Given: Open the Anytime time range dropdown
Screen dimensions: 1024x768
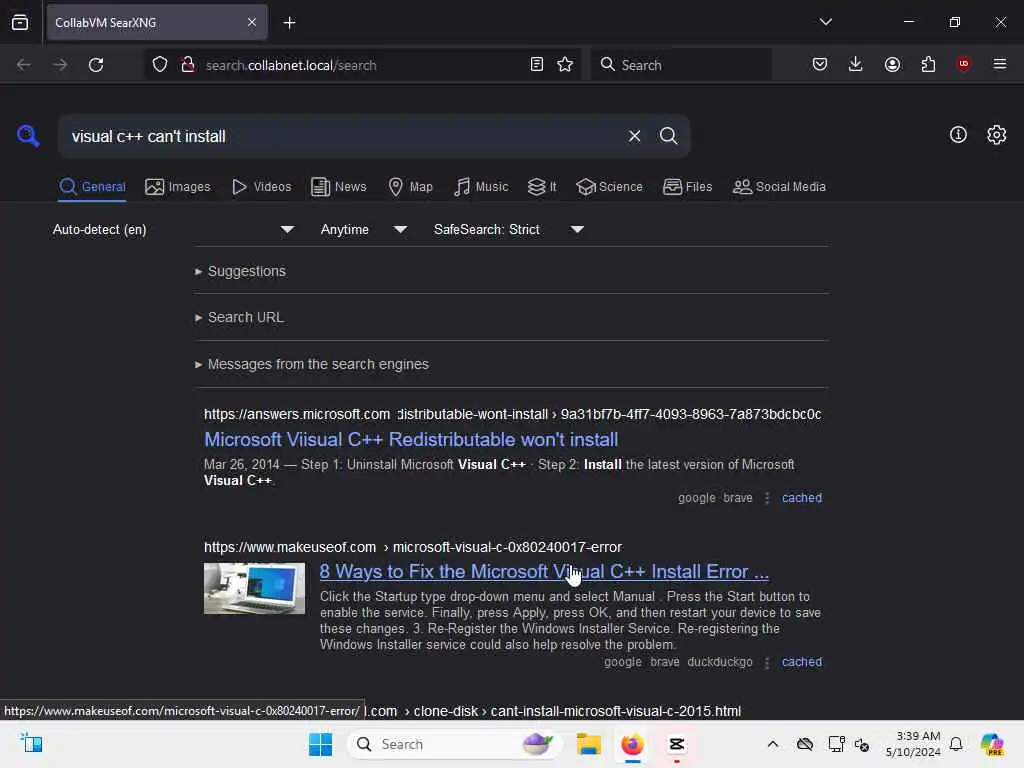Looking at the screenshot, I should (364, 229).
